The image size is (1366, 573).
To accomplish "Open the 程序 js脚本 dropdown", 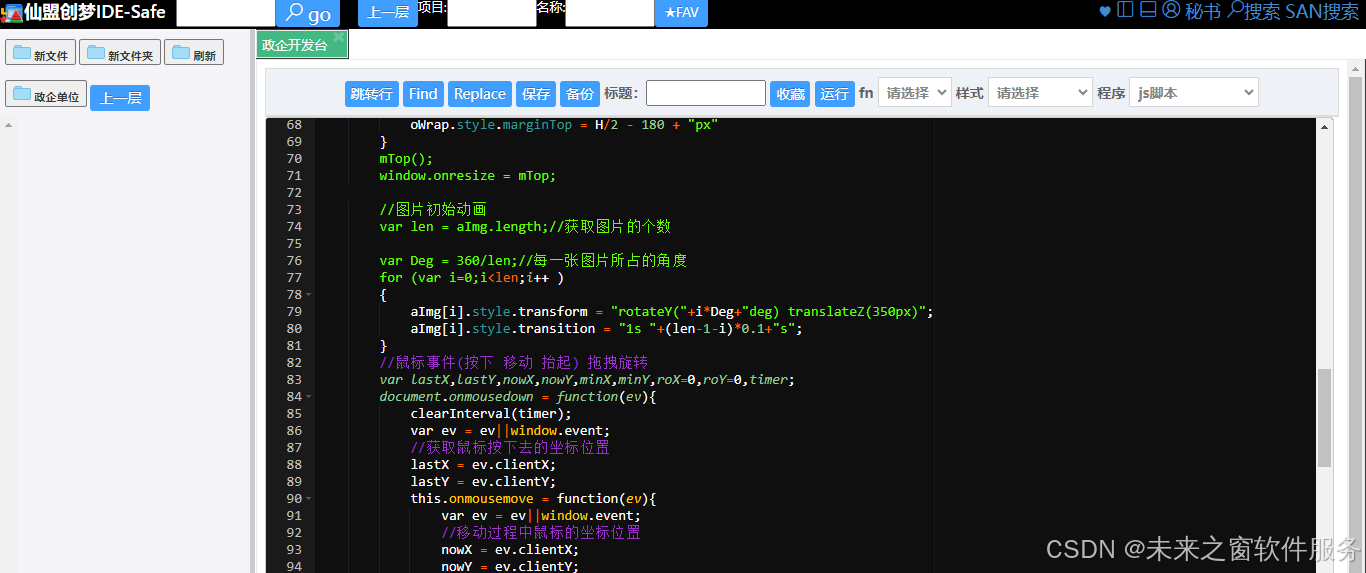I will [x=1194, y=92].
